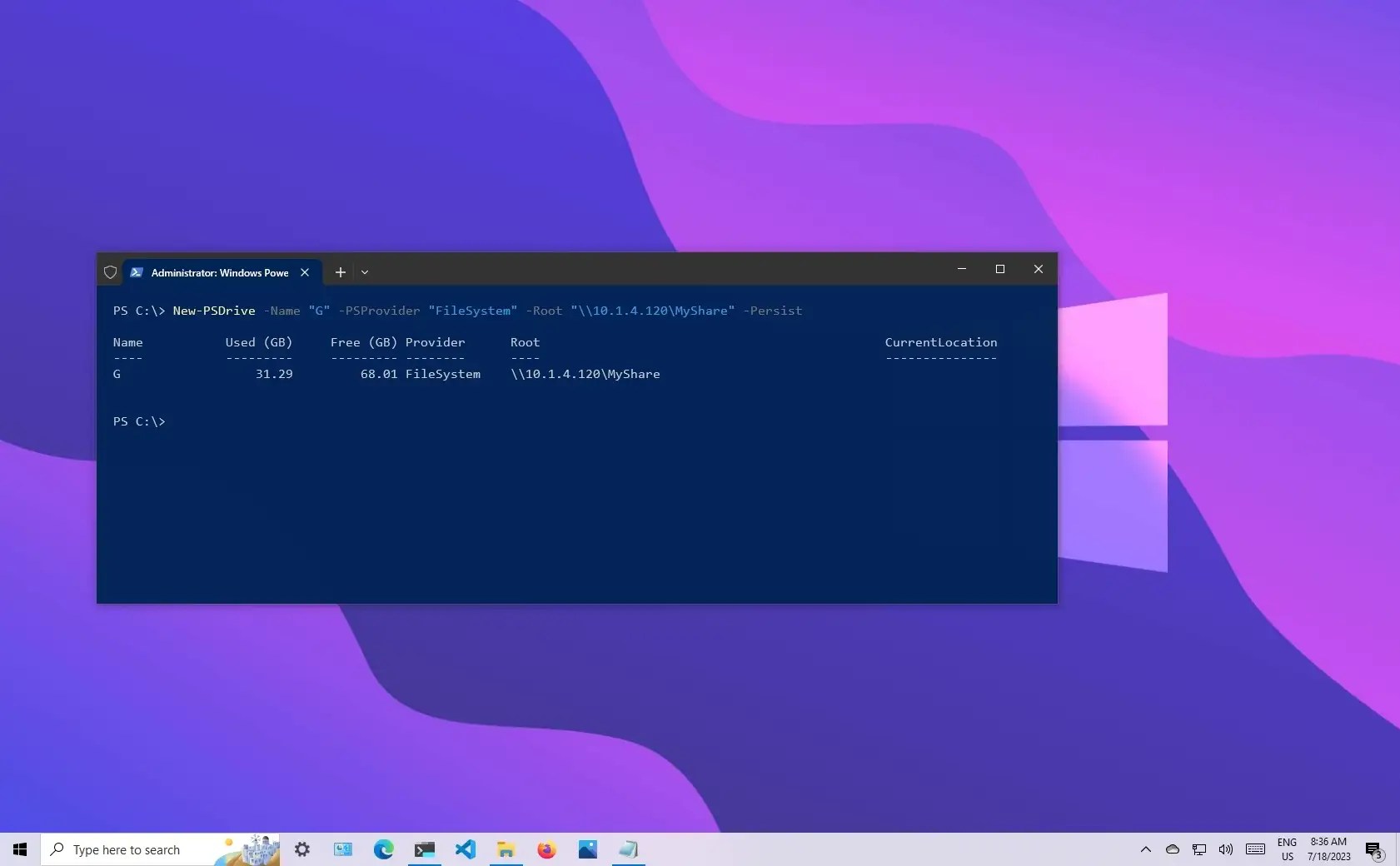Open Firefox from the taskbar
Screen dimensions: 1400x866
coord(546,850)
